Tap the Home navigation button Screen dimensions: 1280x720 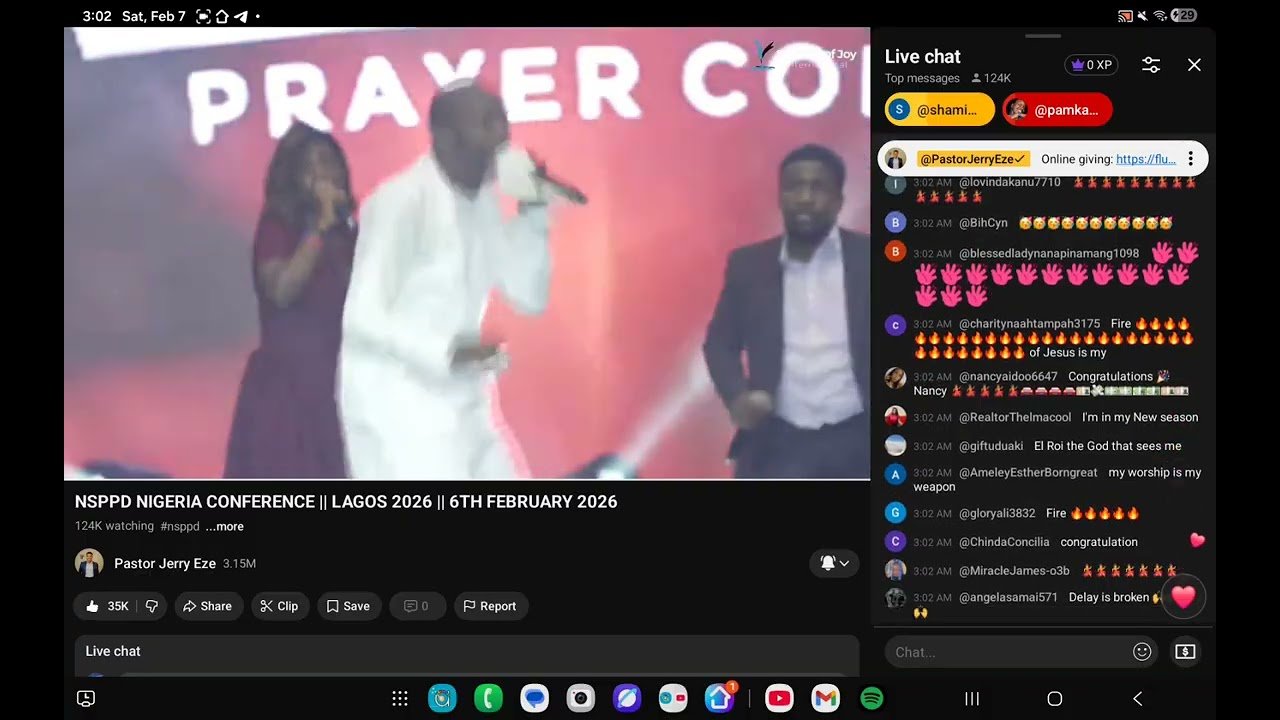click(x=1054, y=699)
